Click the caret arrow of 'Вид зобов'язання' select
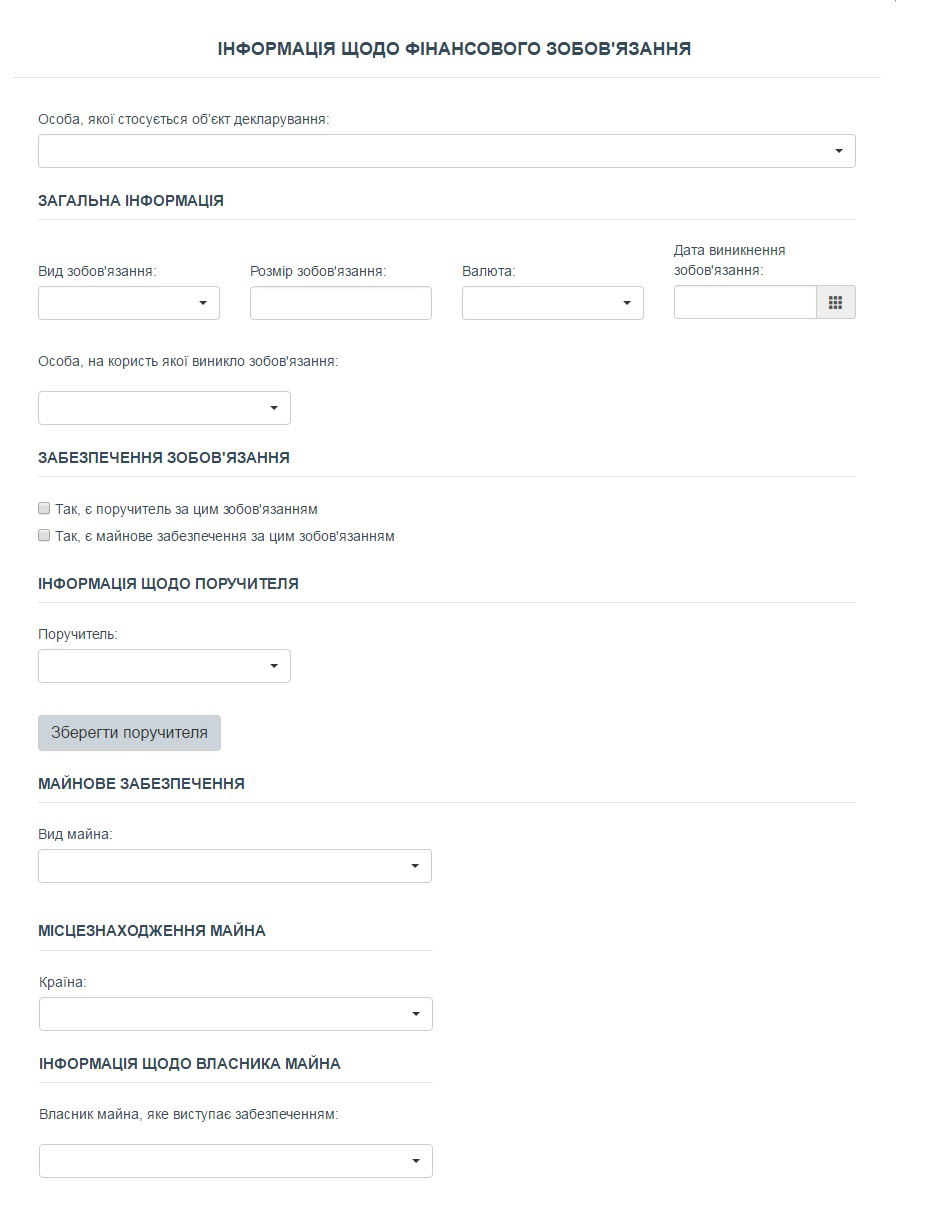Viewport: 944px width, 1232px height. point(203,303)
